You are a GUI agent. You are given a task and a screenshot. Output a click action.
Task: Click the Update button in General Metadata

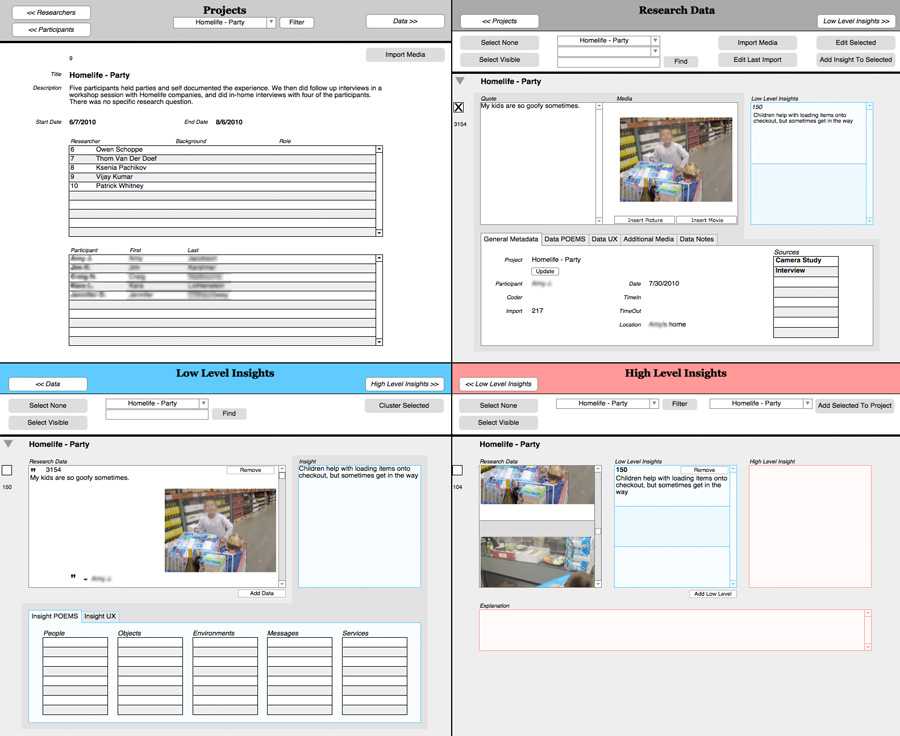pos(545,271)
